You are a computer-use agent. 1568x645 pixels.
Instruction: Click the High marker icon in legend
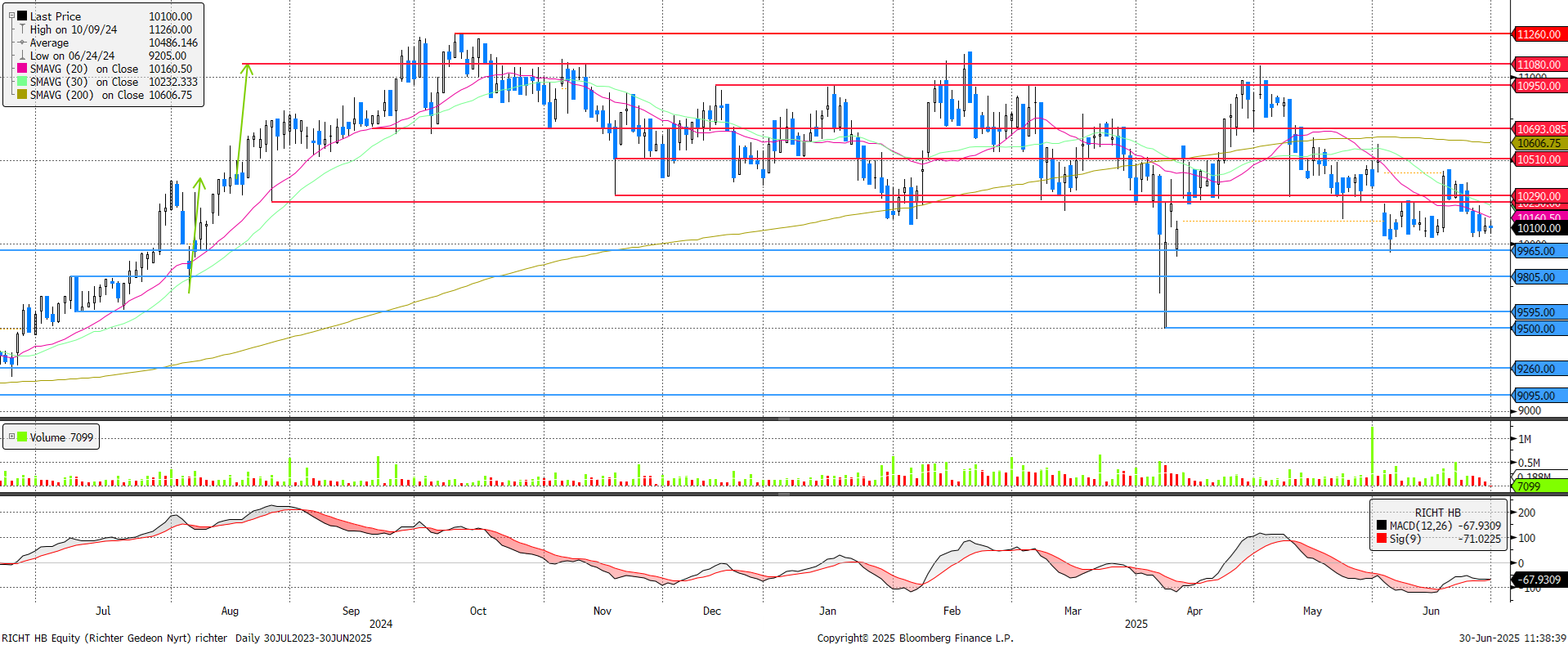(x=22, y=29)
